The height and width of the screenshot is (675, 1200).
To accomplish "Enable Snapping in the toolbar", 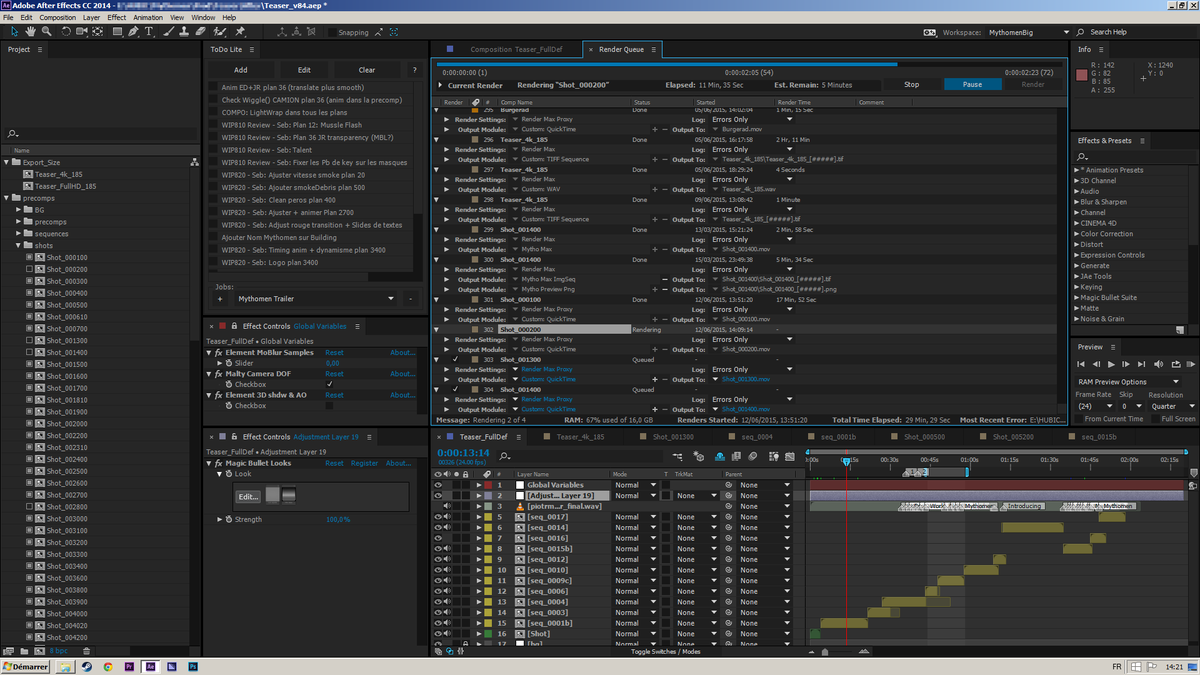I will click(x=331, y=31).
